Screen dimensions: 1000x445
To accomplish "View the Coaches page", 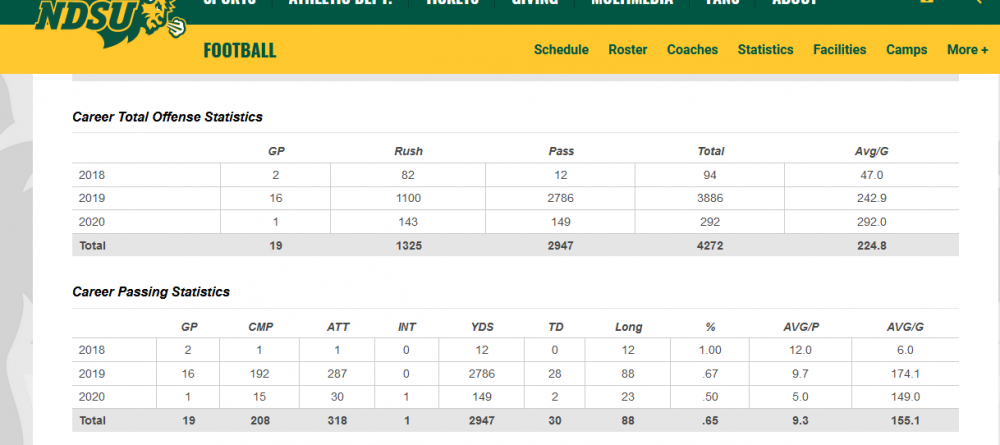I will pos(693,50).
